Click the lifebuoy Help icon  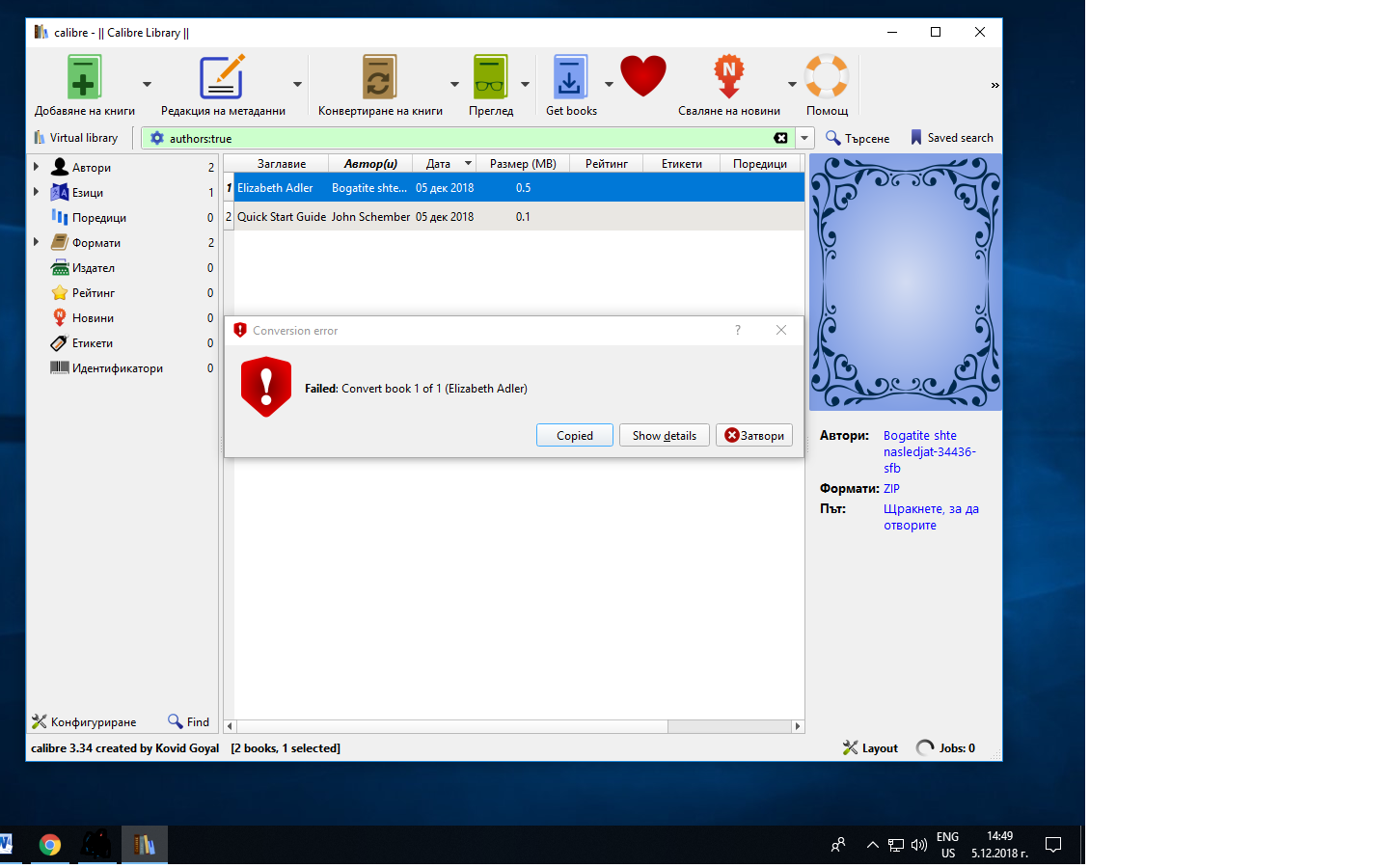pos(827,78)
